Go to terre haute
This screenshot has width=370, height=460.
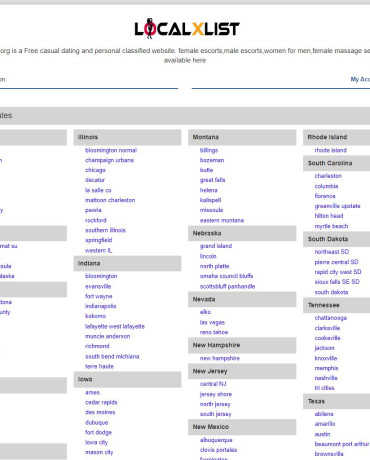99,366
